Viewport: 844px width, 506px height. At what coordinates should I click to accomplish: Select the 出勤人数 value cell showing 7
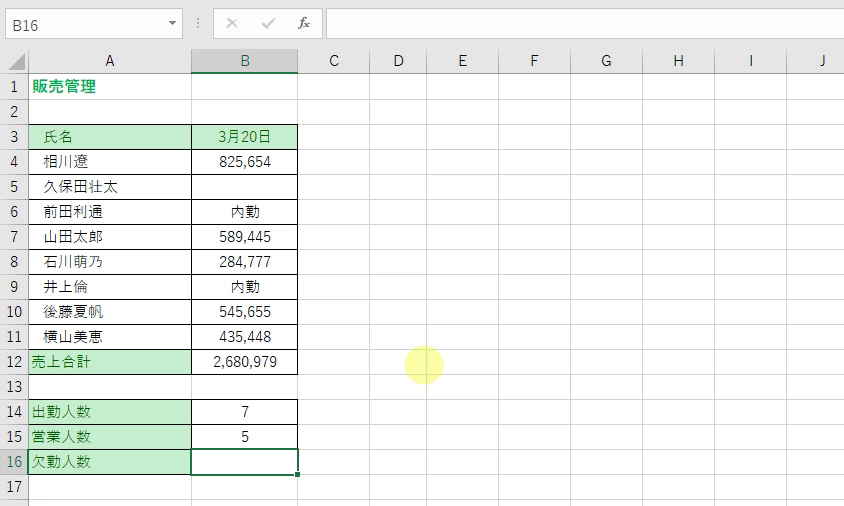tap(244, 412)
